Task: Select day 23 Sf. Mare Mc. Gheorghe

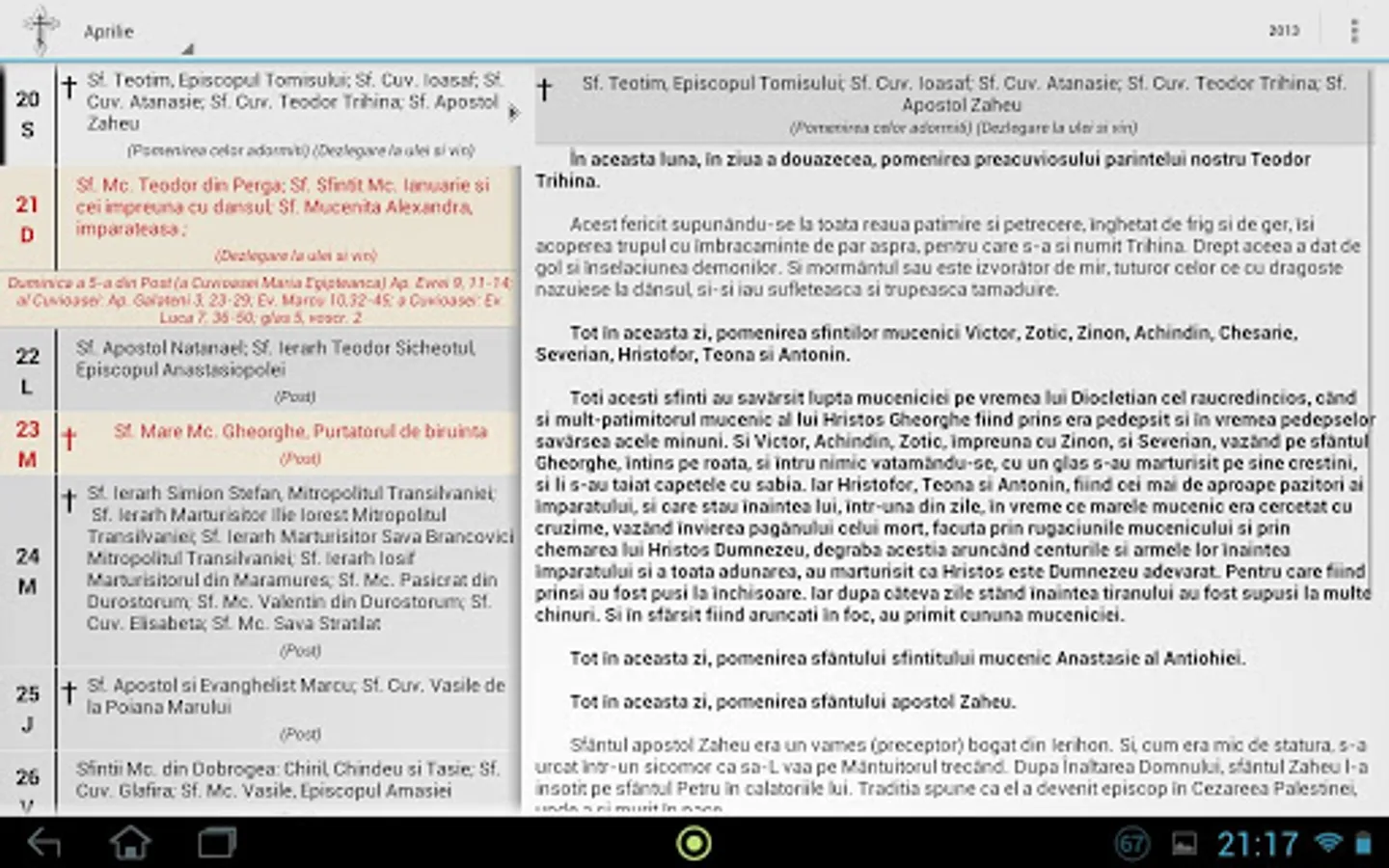Action: click(x=260, y=443)
